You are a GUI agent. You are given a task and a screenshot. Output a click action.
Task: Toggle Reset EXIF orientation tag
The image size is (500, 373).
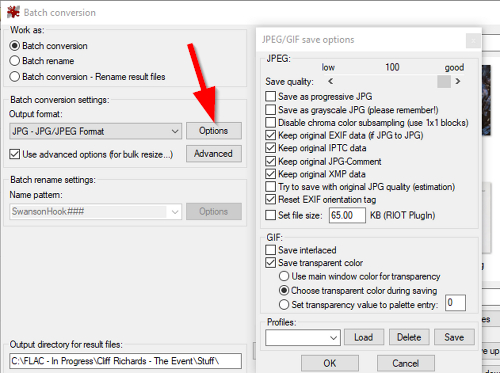point(270,199)
